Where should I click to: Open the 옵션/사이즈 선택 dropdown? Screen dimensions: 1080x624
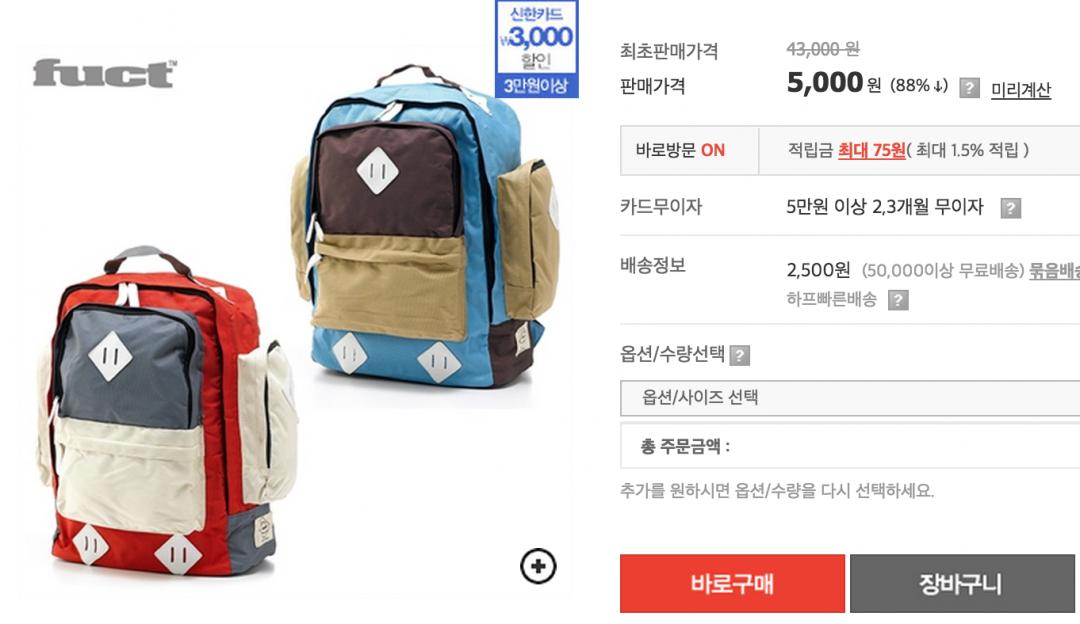point(850,397)
